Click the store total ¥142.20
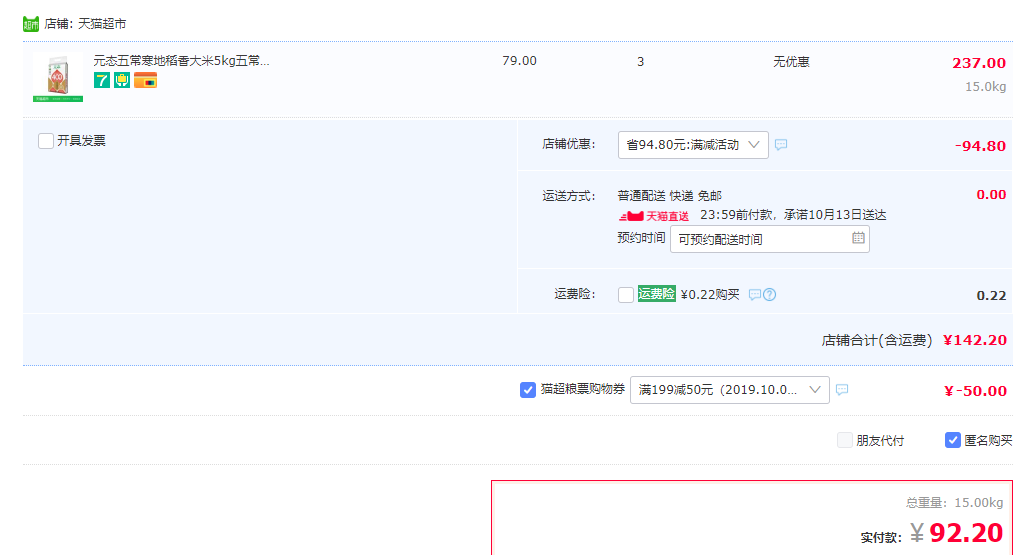1021x555 pixels. pos(975,340)
